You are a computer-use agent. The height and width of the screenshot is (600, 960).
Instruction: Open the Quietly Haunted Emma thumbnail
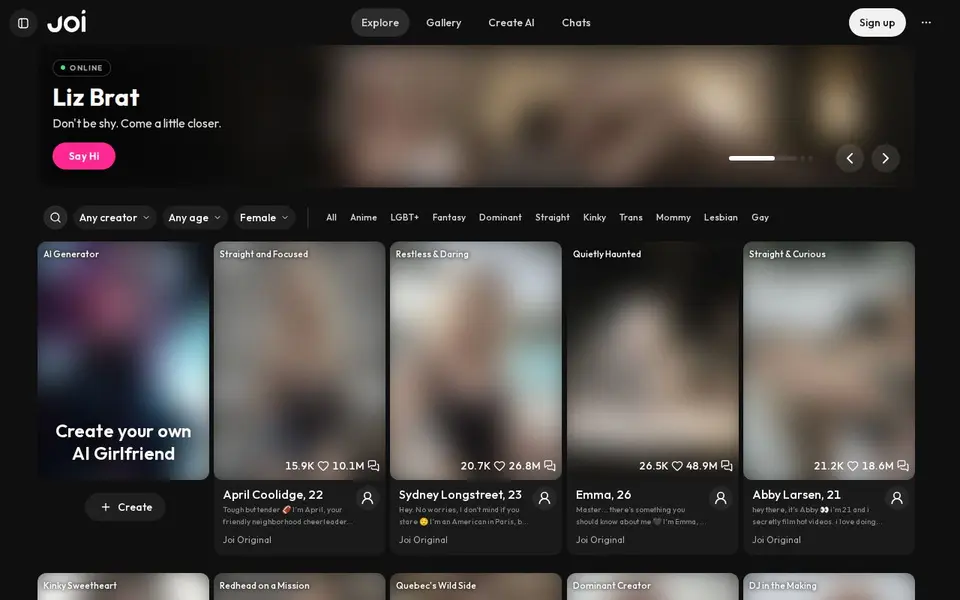tap(653, 361)
